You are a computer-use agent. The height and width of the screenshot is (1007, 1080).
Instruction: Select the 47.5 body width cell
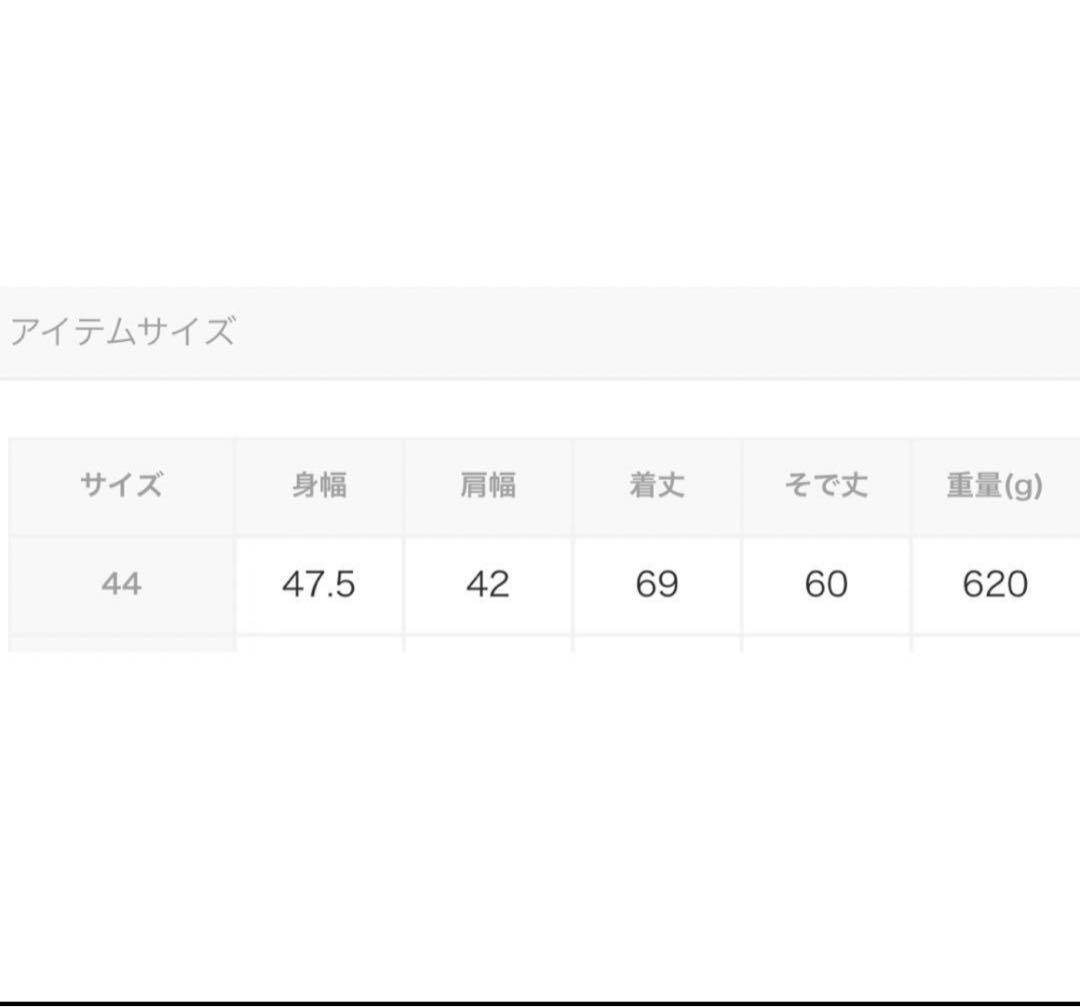click(319, 585)
